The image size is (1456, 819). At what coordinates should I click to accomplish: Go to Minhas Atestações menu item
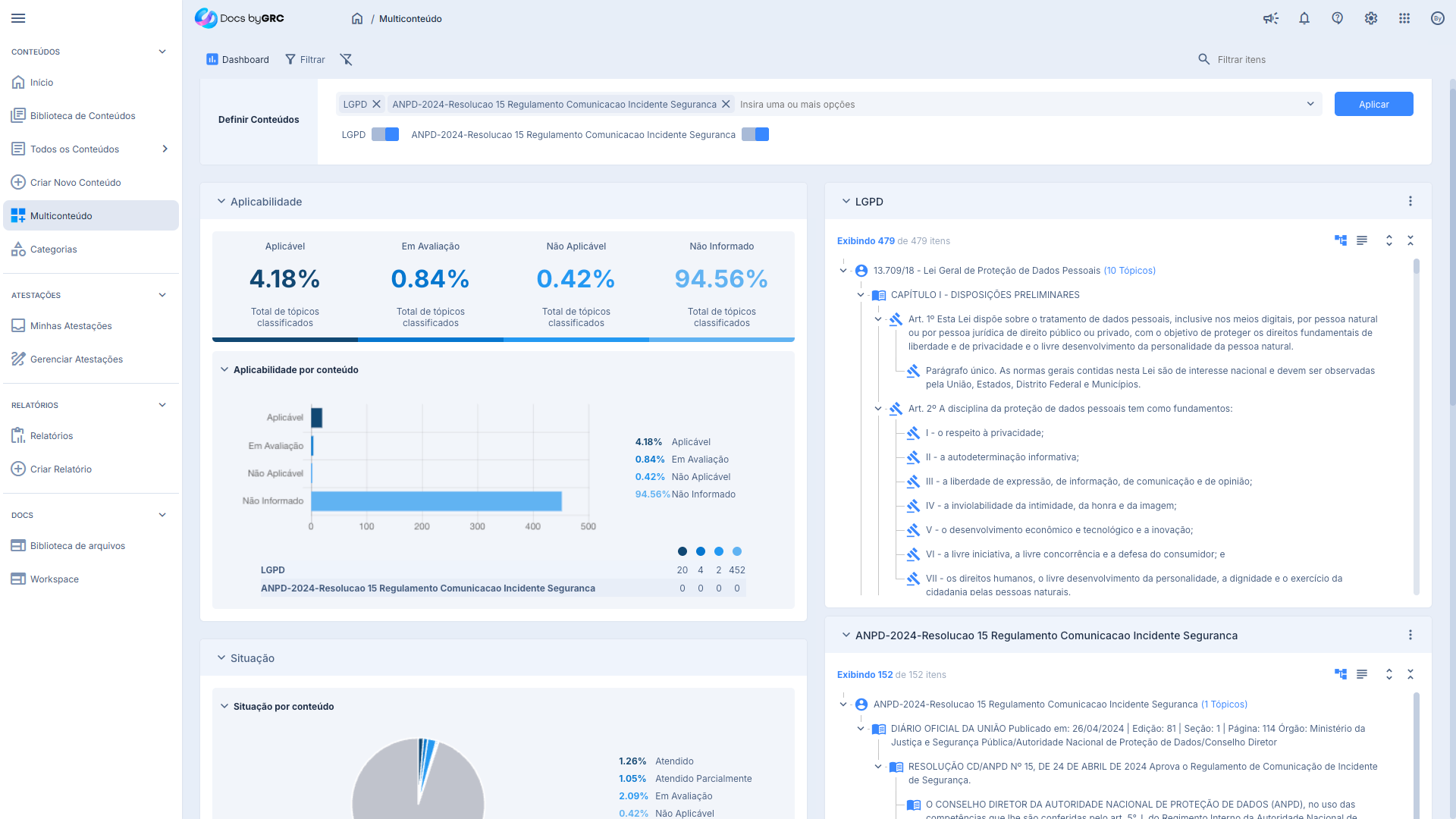click(x=71, y=325)
